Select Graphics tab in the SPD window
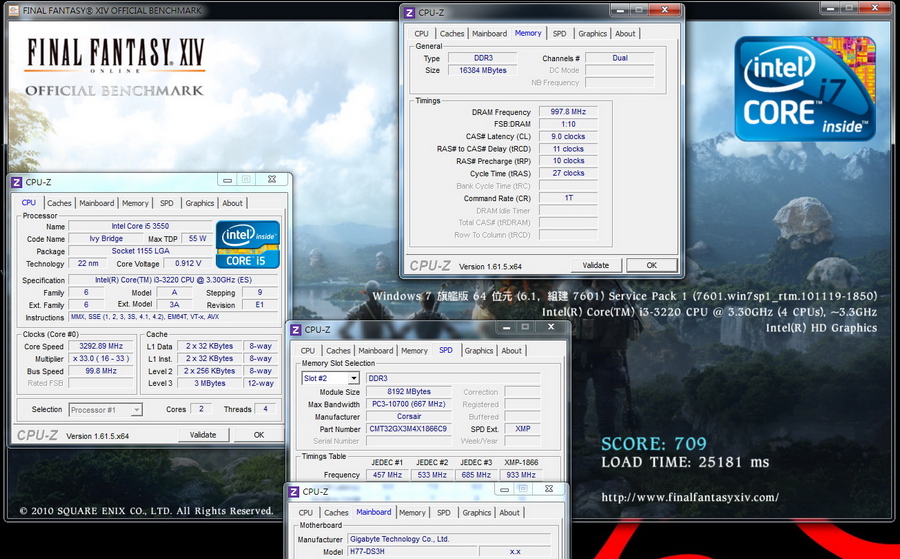This screenshot has width=900, height=559. click(x=479, y=351)
